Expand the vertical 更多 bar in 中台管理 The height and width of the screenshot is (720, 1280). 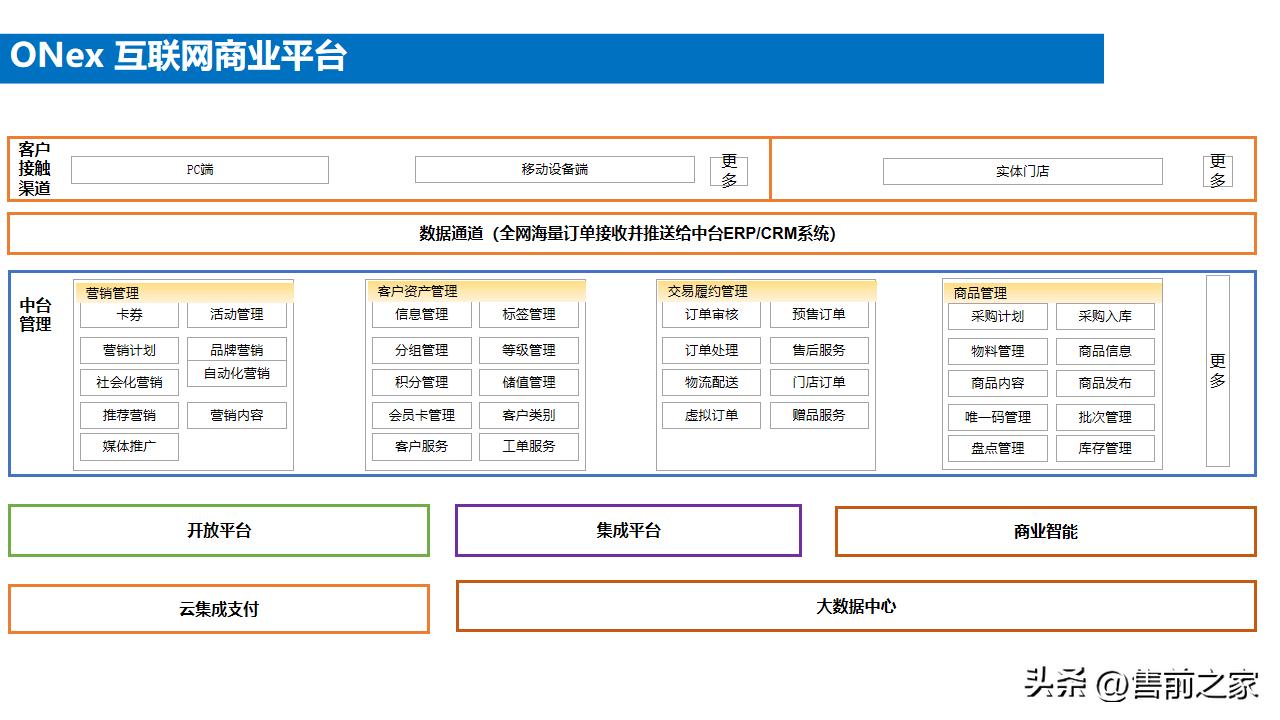click(1218, 372)
